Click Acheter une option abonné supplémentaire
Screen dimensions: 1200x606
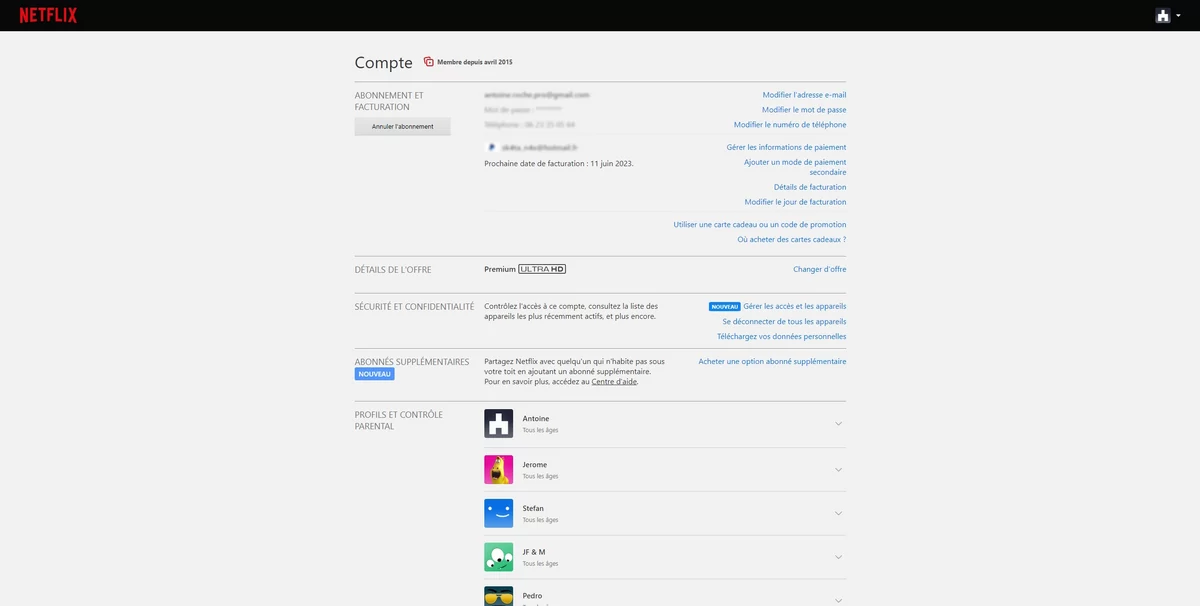[772, 361]
